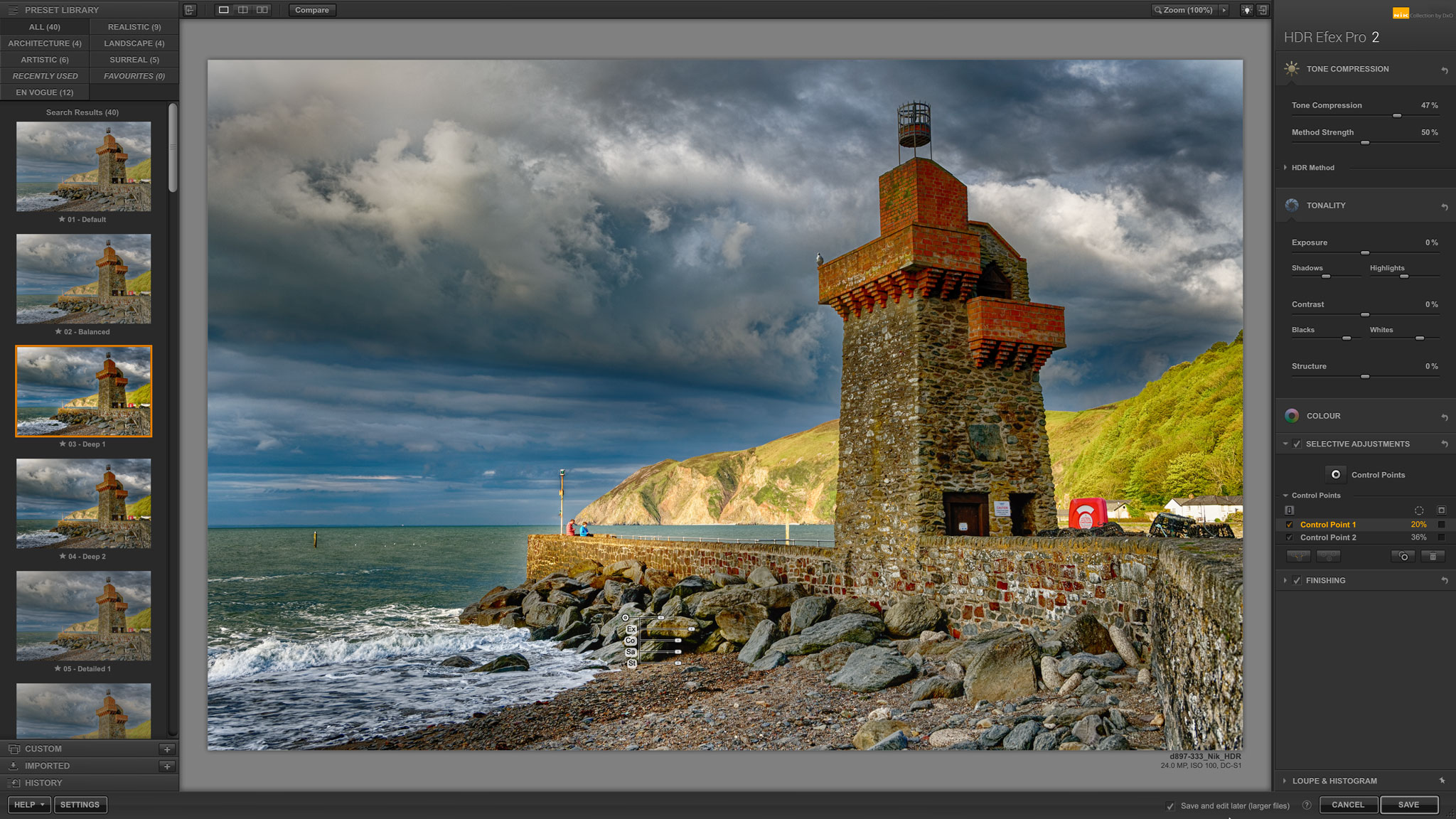Disable Control Point 1 checkbox
Image resolution: width=1456 pixels, height=819 pixels.
1289,525
